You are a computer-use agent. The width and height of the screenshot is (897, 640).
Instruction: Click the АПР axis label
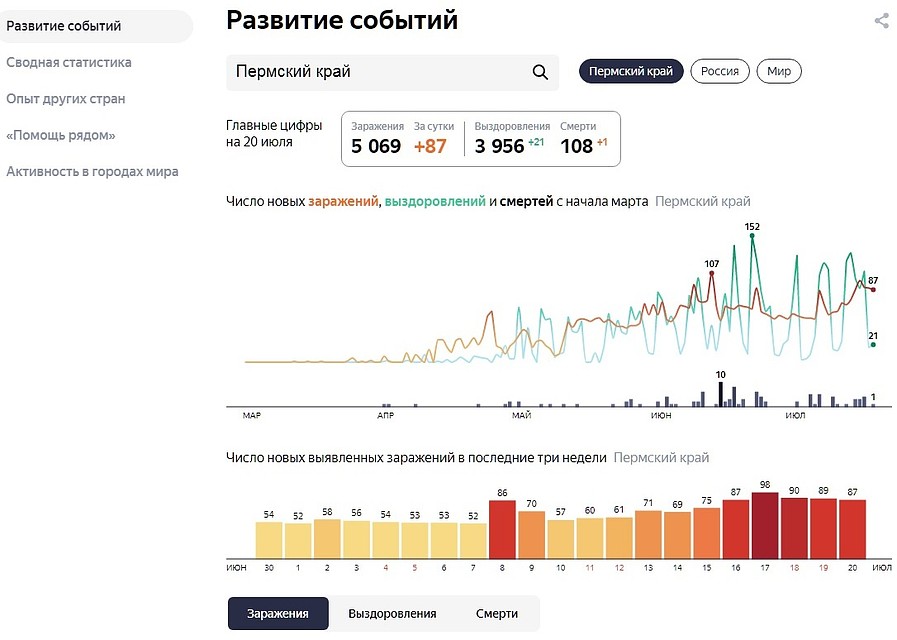point(386,415)
